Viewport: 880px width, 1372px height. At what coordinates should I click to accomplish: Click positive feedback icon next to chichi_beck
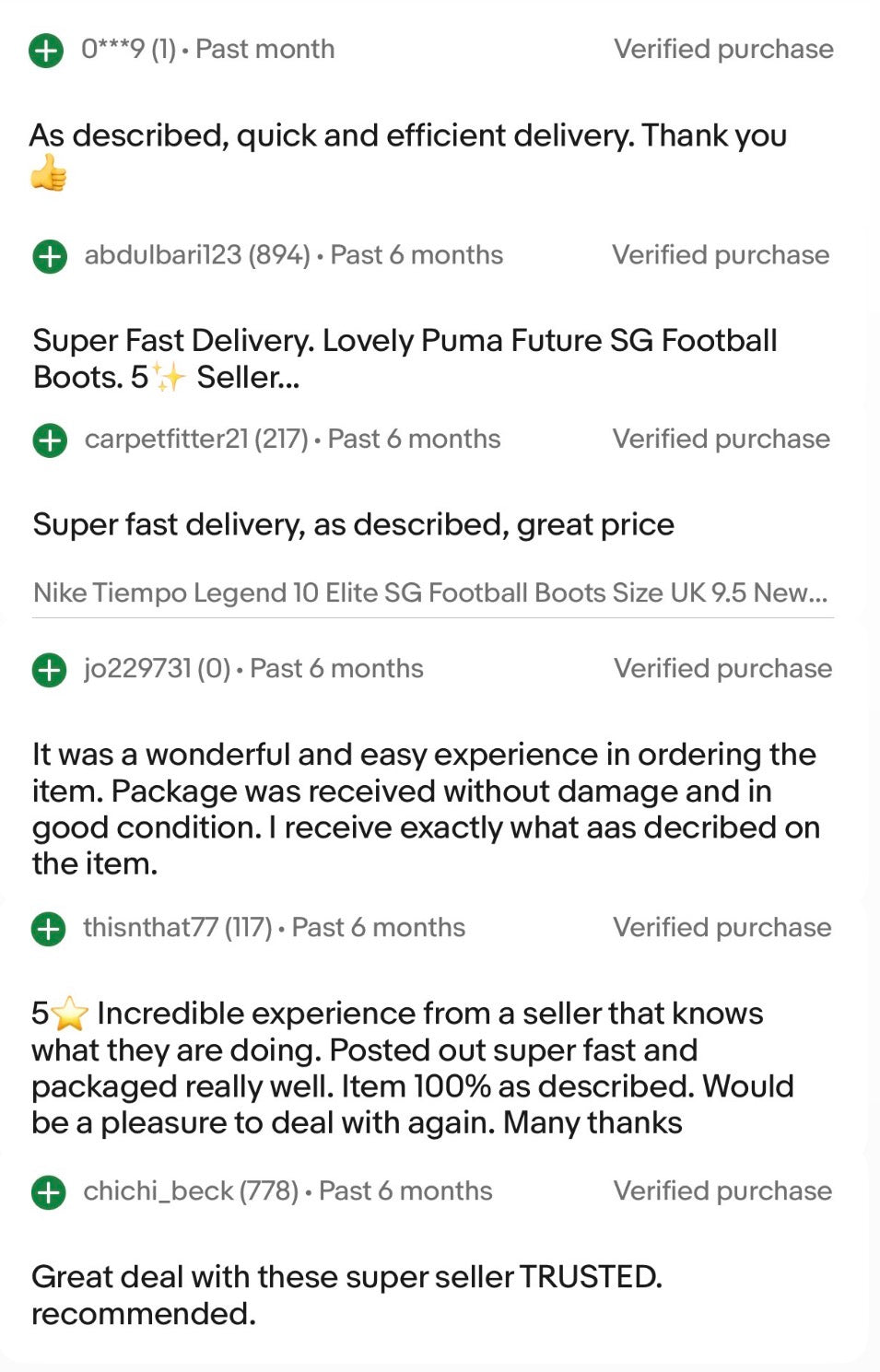coord(49,1192)
